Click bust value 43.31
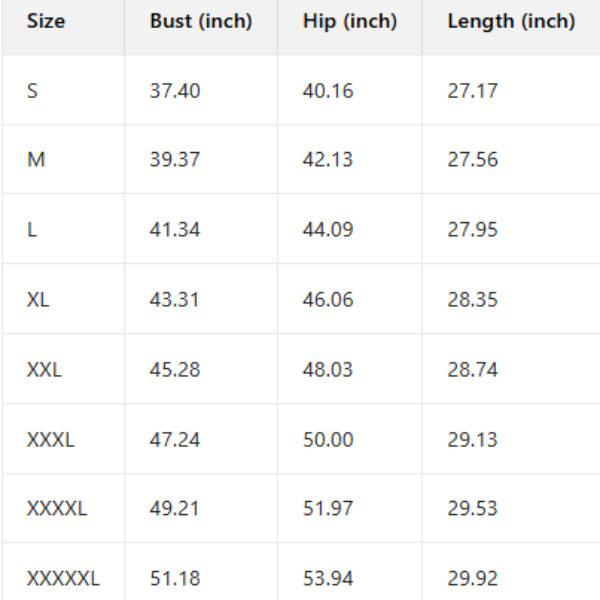The image size is (600, 600). click(175, 299)
